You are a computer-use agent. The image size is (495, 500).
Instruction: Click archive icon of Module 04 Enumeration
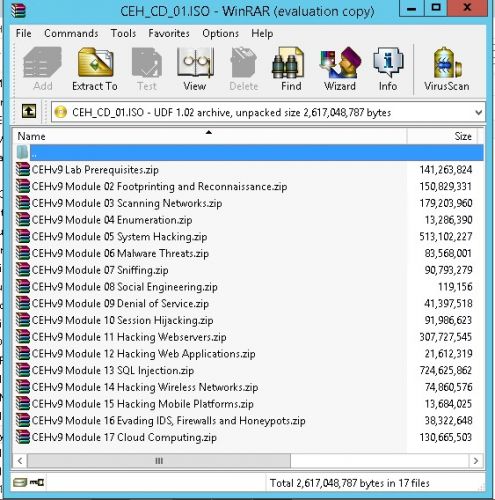point(23,220)
